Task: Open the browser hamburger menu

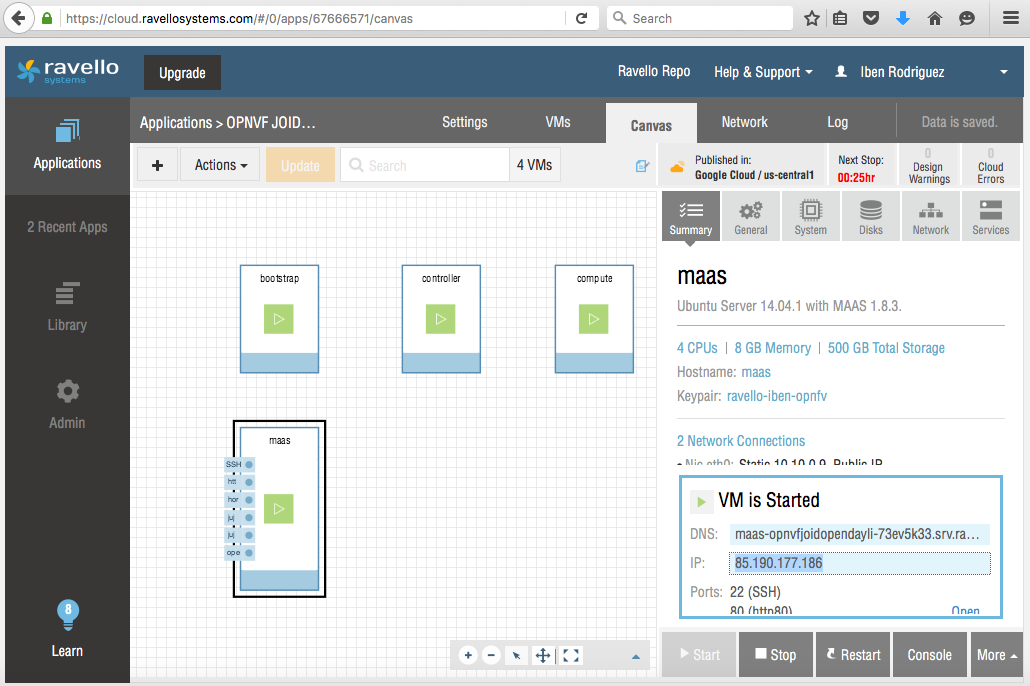Action: [x=1011, y=18]
